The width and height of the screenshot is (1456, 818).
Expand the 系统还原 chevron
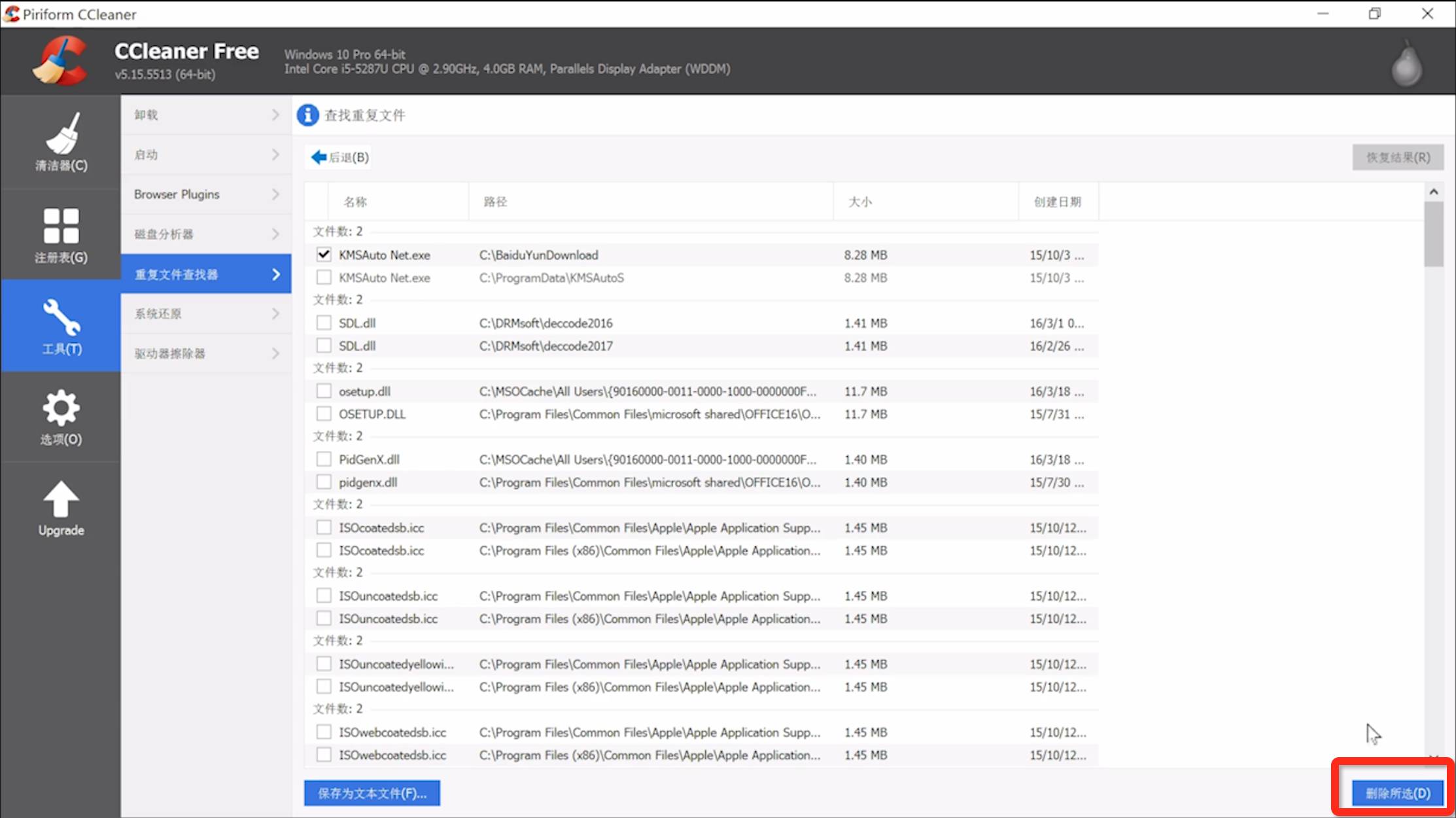(275, 313)
